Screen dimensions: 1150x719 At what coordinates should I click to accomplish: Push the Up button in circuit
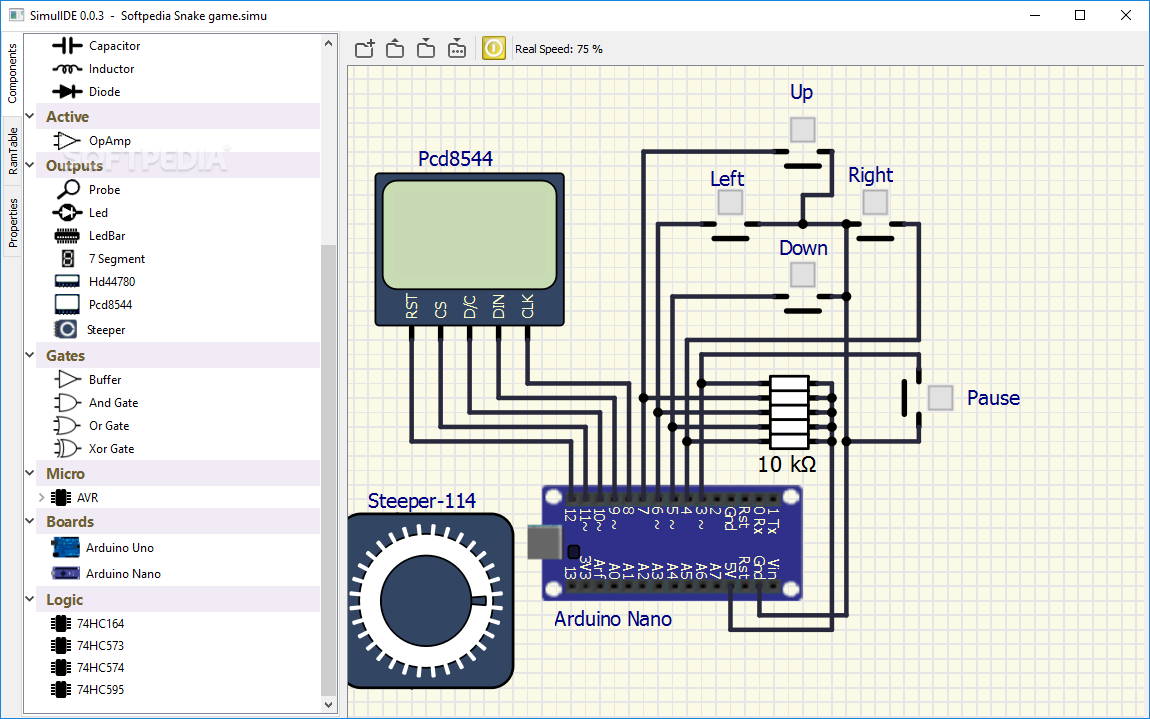[802, 130]
